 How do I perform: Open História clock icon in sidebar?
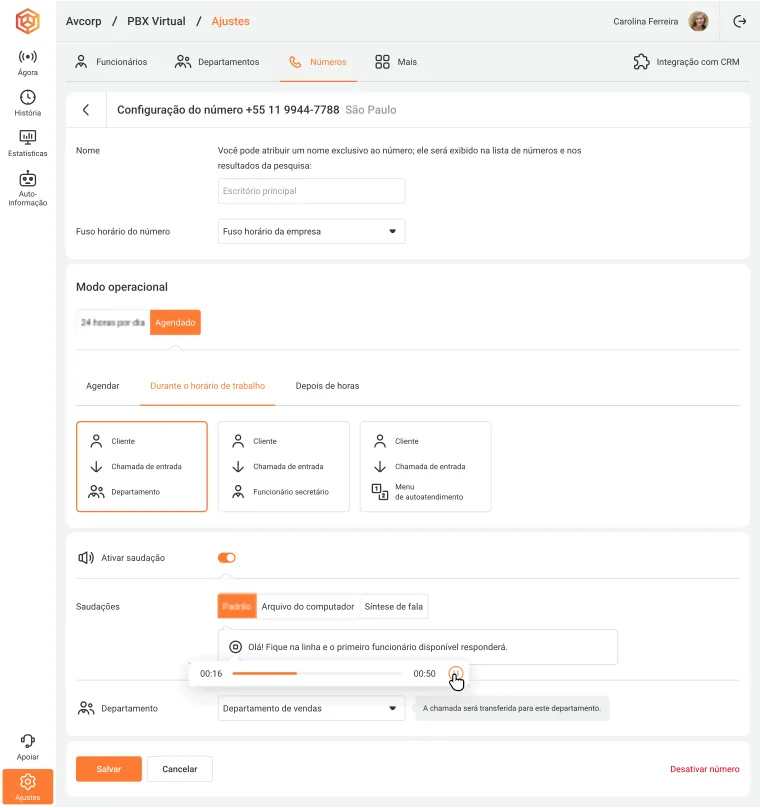(28, 97)
